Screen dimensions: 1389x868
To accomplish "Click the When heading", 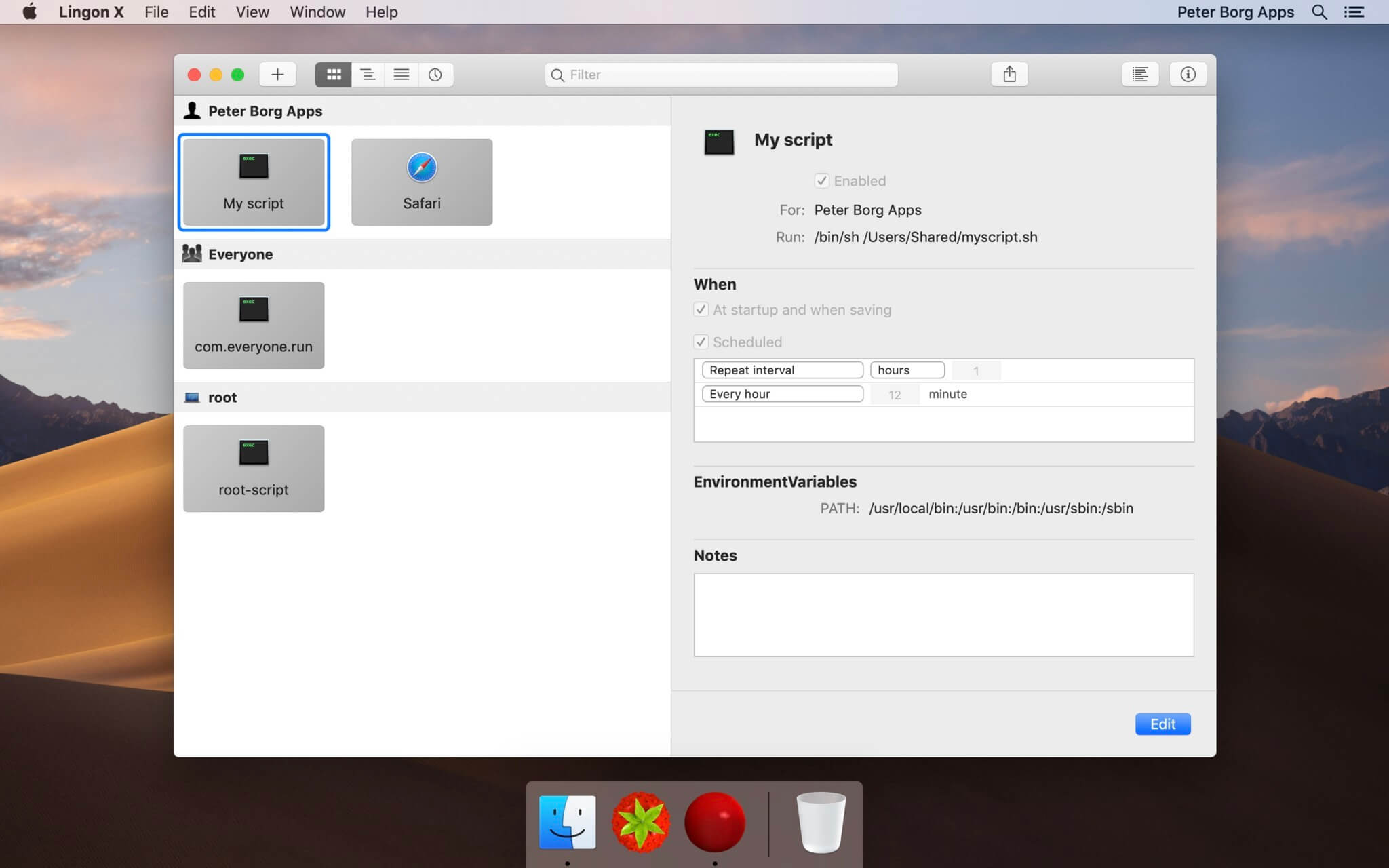I will [x=714, y=284].
